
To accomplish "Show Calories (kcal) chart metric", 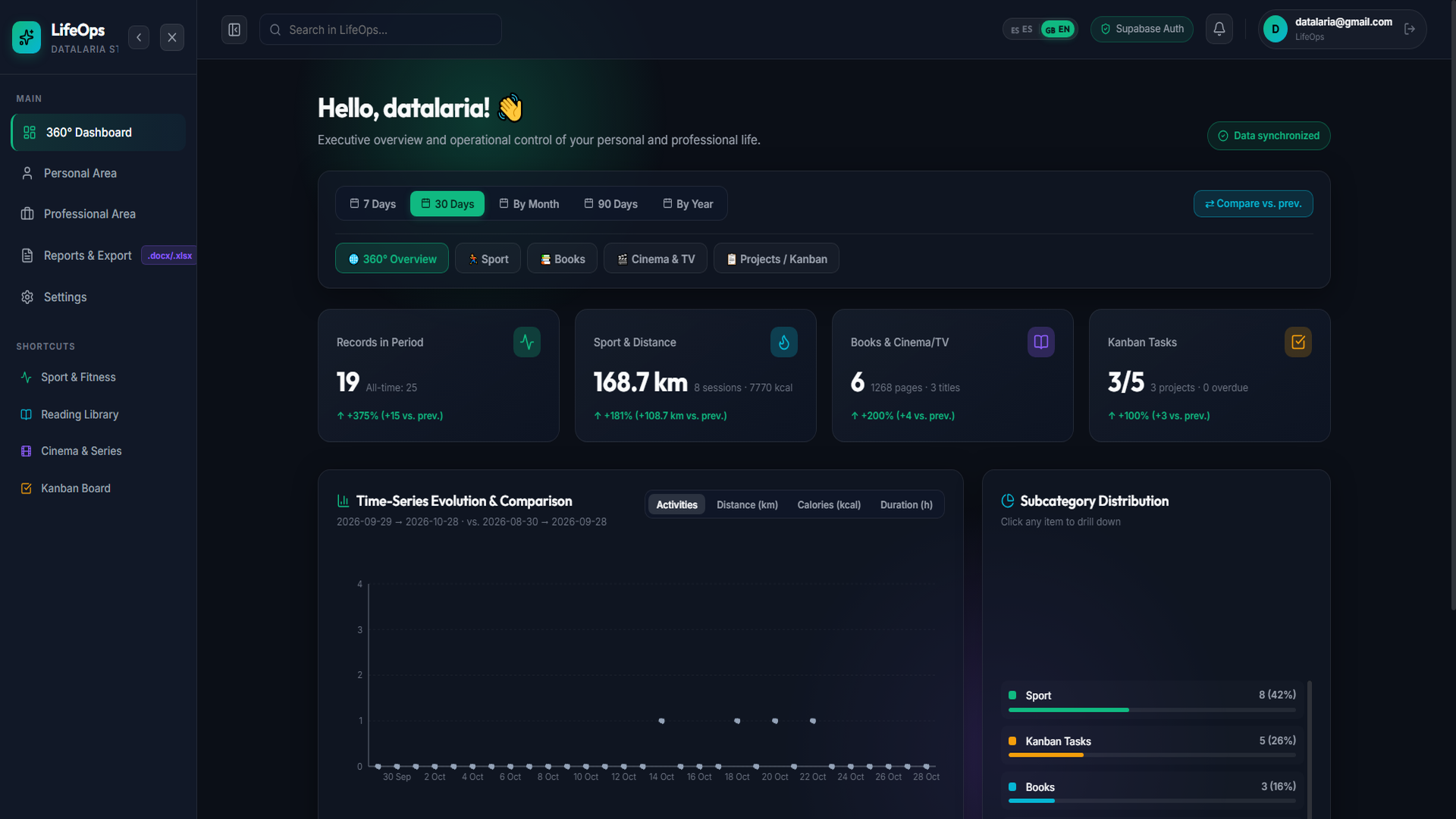I will [829, 505].
